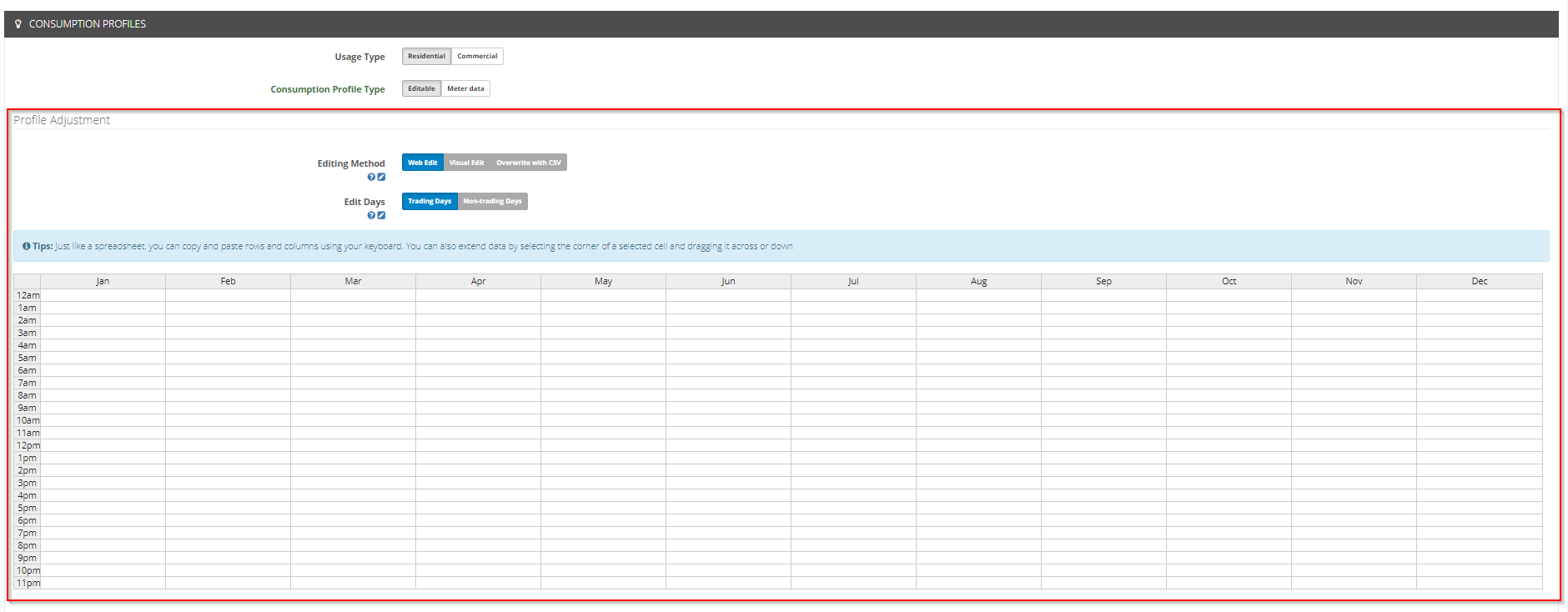The height and width of the screenshot is (612, 1568).
Task: Click the Tips info icon
Action: (x=26, y=246)
